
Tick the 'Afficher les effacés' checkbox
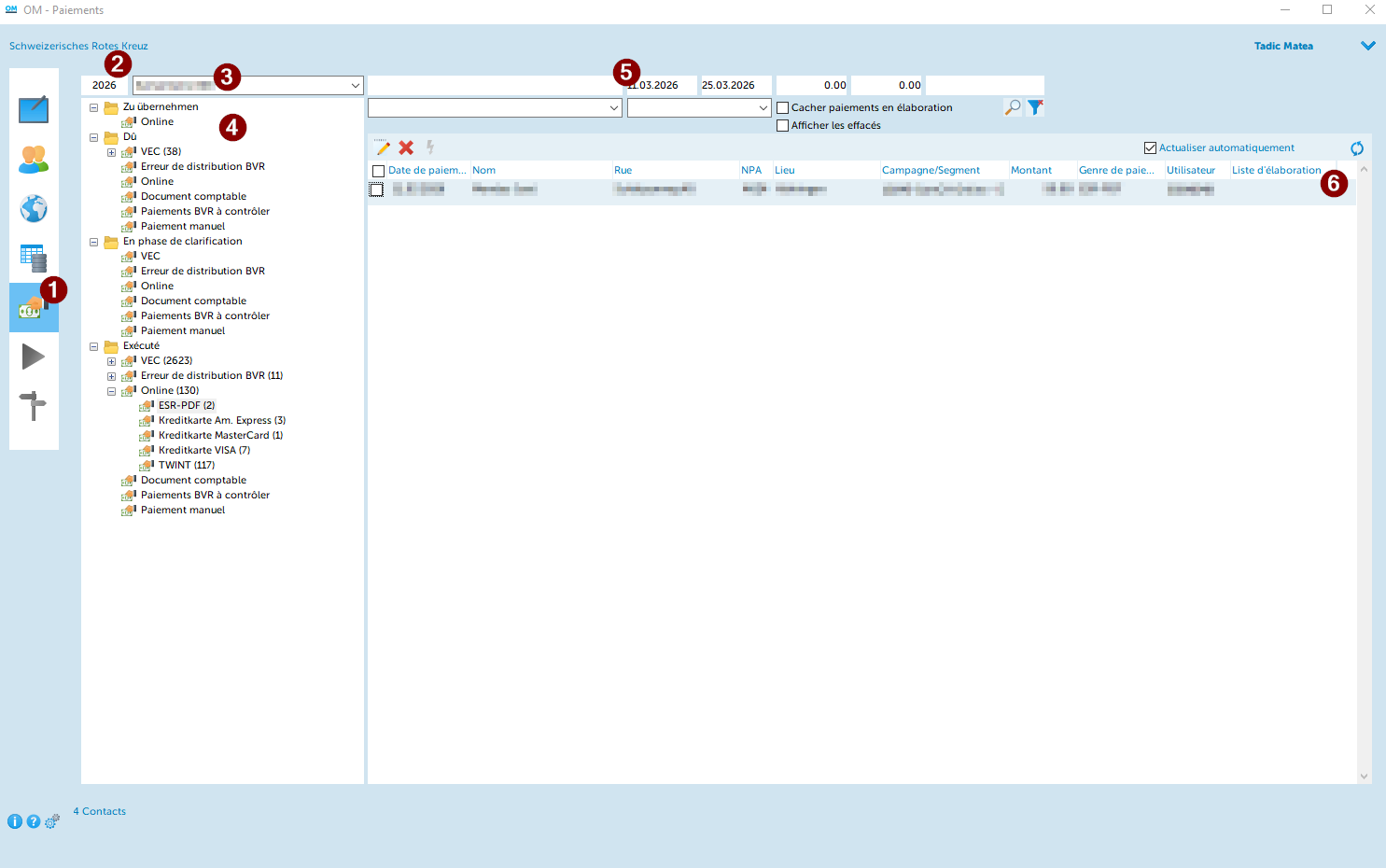click(x=783, y=126)
